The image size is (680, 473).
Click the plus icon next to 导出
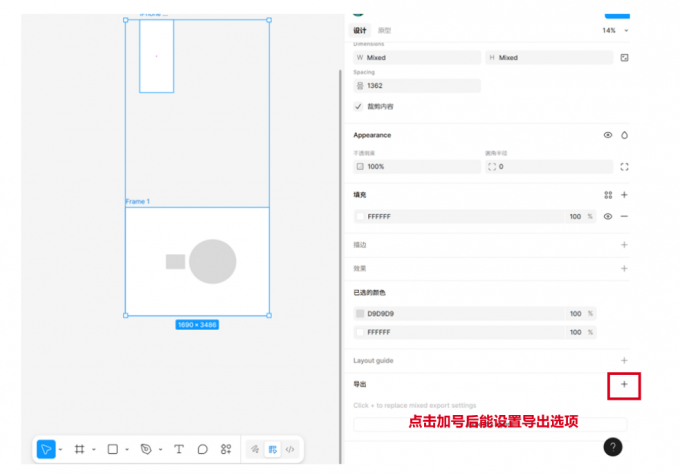(624, 384)
